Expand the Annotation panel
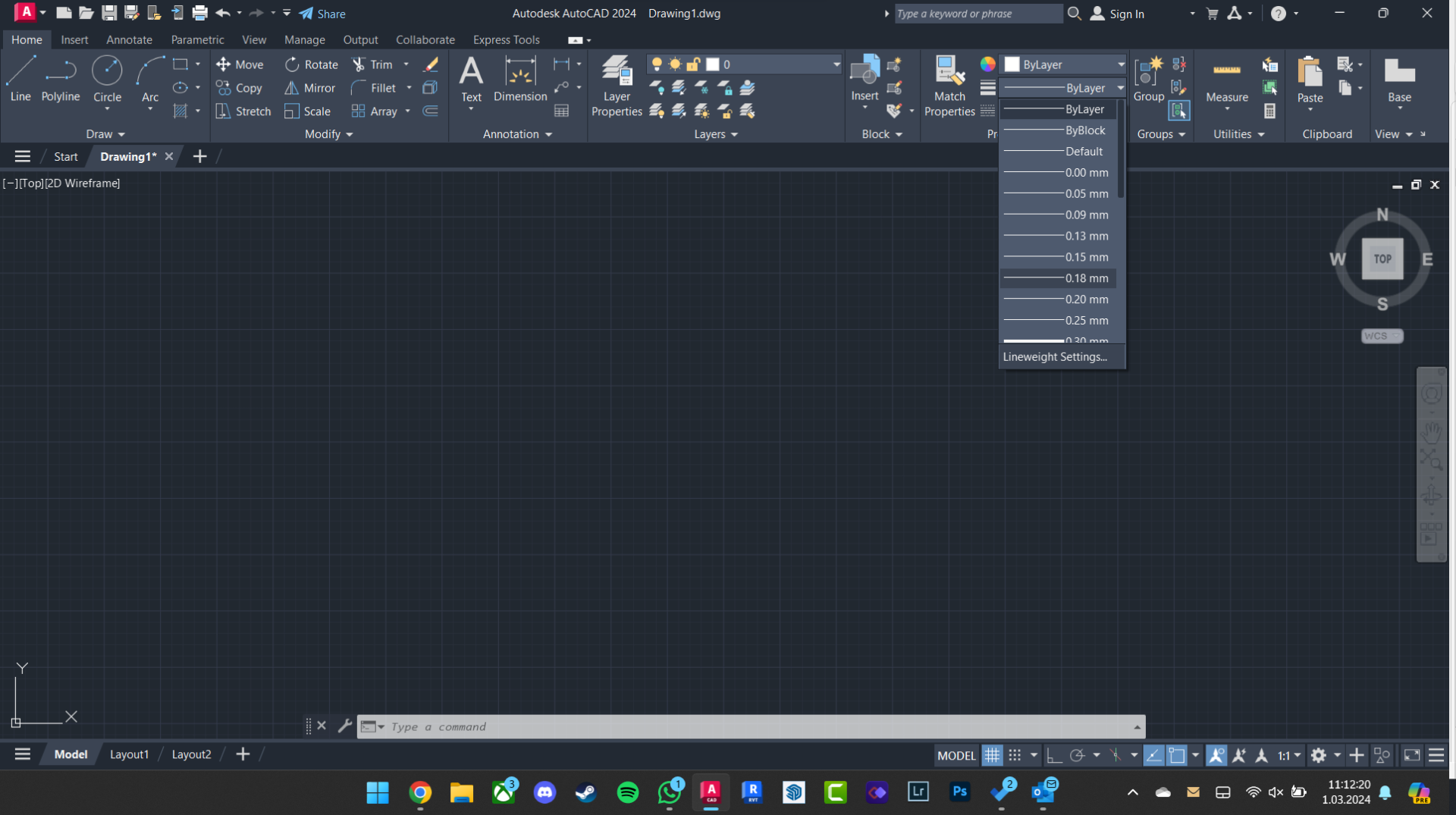 pyautogui.click(x=518, y=134)
